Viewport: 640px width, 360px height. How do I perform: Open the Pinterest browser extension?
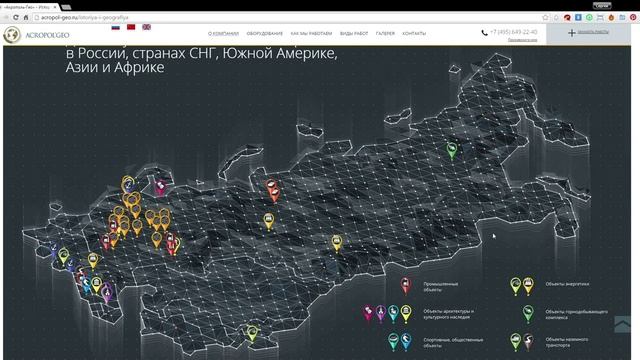point(633,17)
